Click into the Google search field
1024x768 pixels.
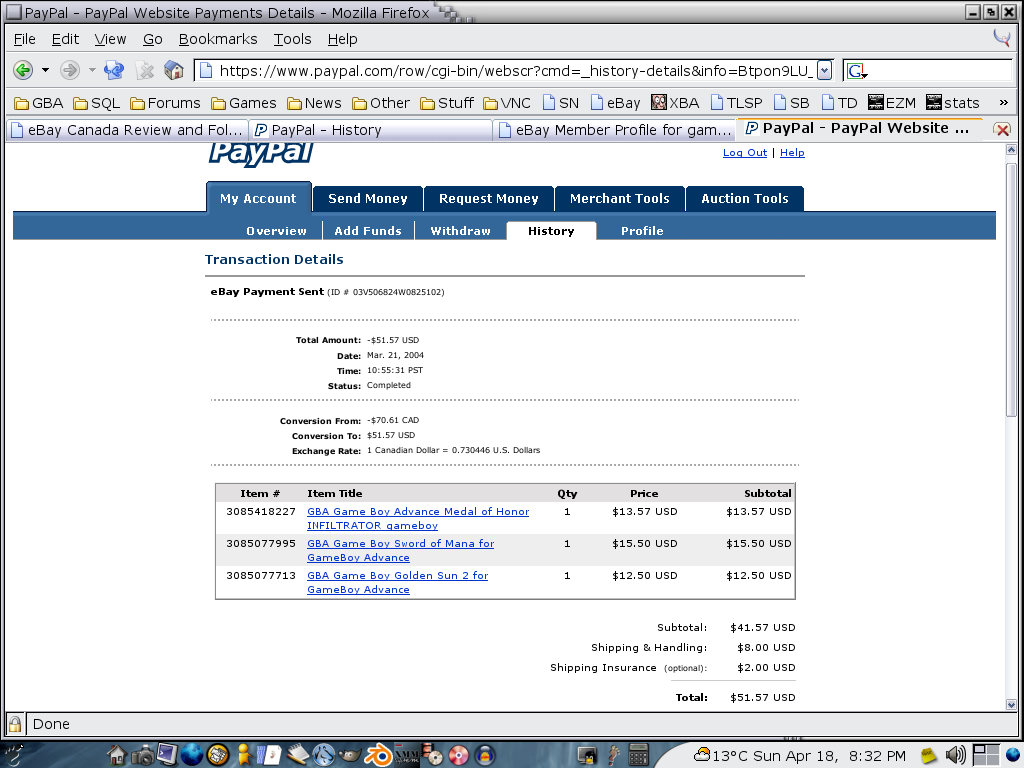(940, 71)
